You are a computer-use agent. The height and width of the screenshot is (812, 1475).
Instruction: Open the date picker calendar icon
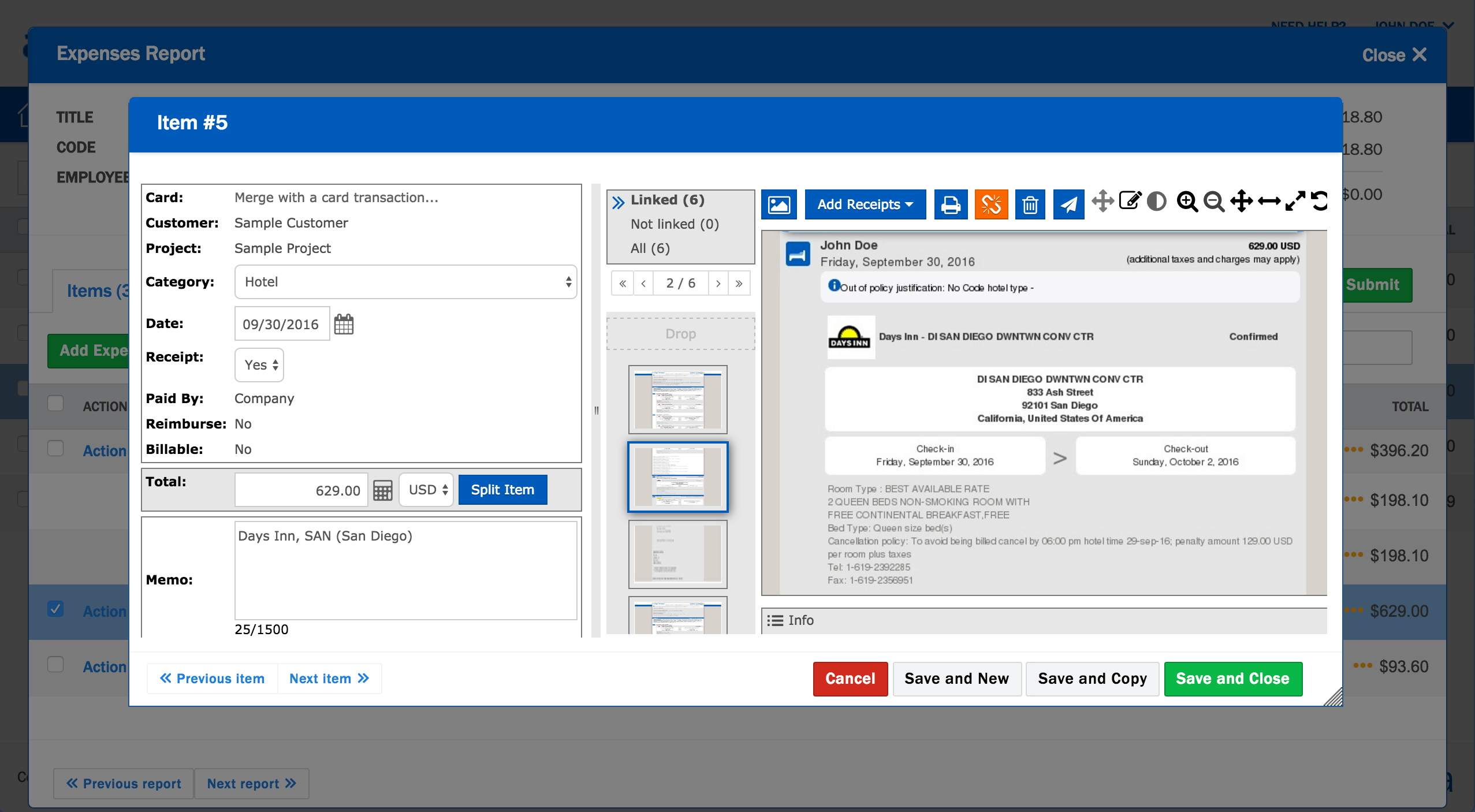[344, 324]
